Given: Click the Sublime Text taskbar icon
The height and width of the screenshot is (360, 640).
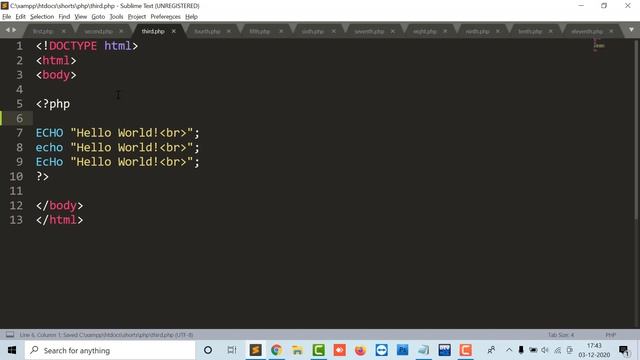Looking at the screenshot, I should pos(256,350).
